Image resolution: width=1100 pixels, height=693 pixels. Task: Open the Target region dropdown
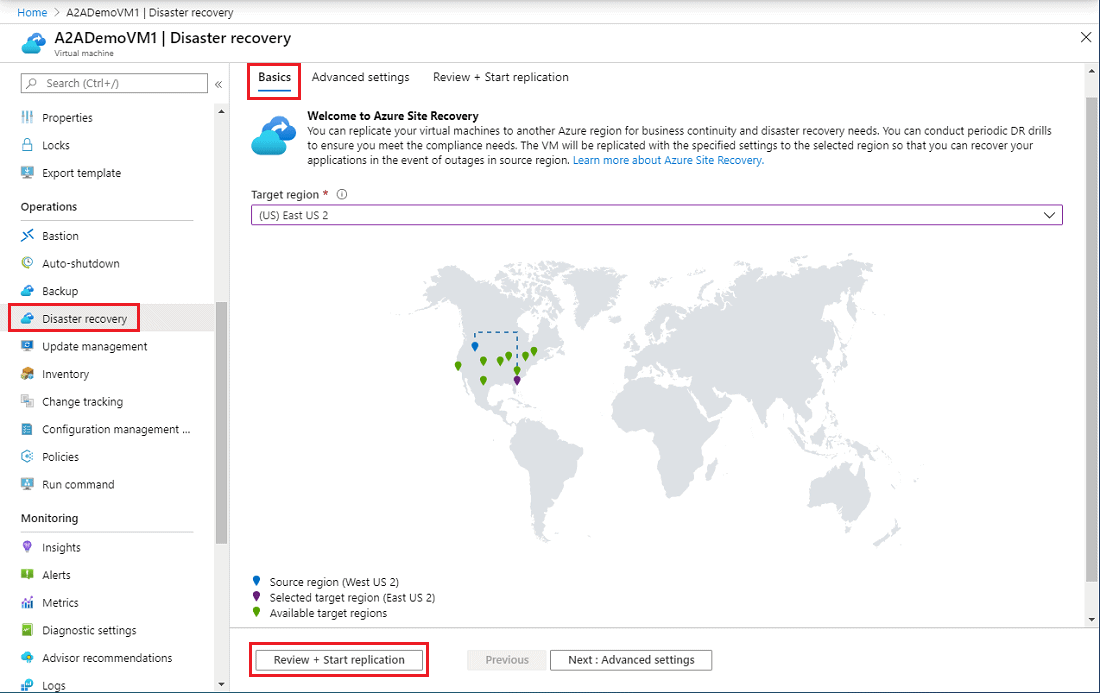(1049, 214)
